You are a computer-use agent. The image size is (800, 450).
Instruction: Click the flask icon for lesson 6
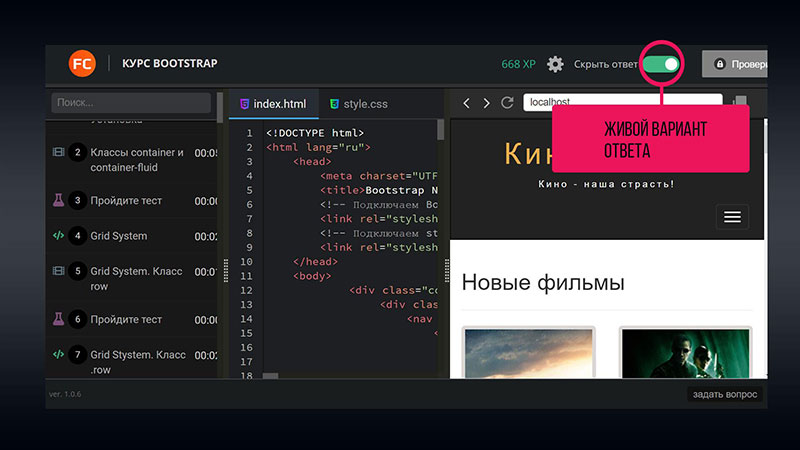58,319
